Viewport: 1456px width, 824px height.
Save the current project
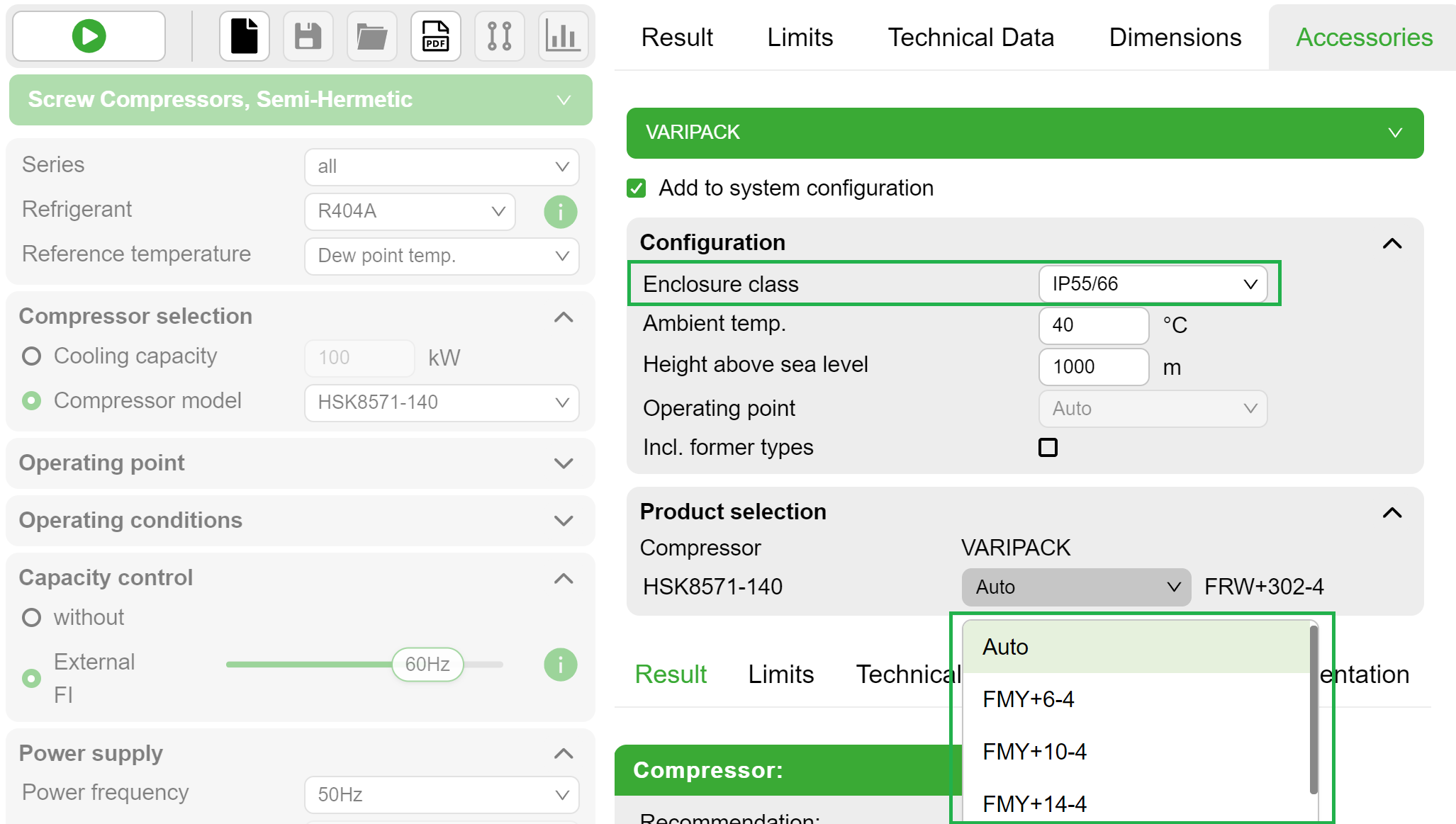[x=308, y=35]
